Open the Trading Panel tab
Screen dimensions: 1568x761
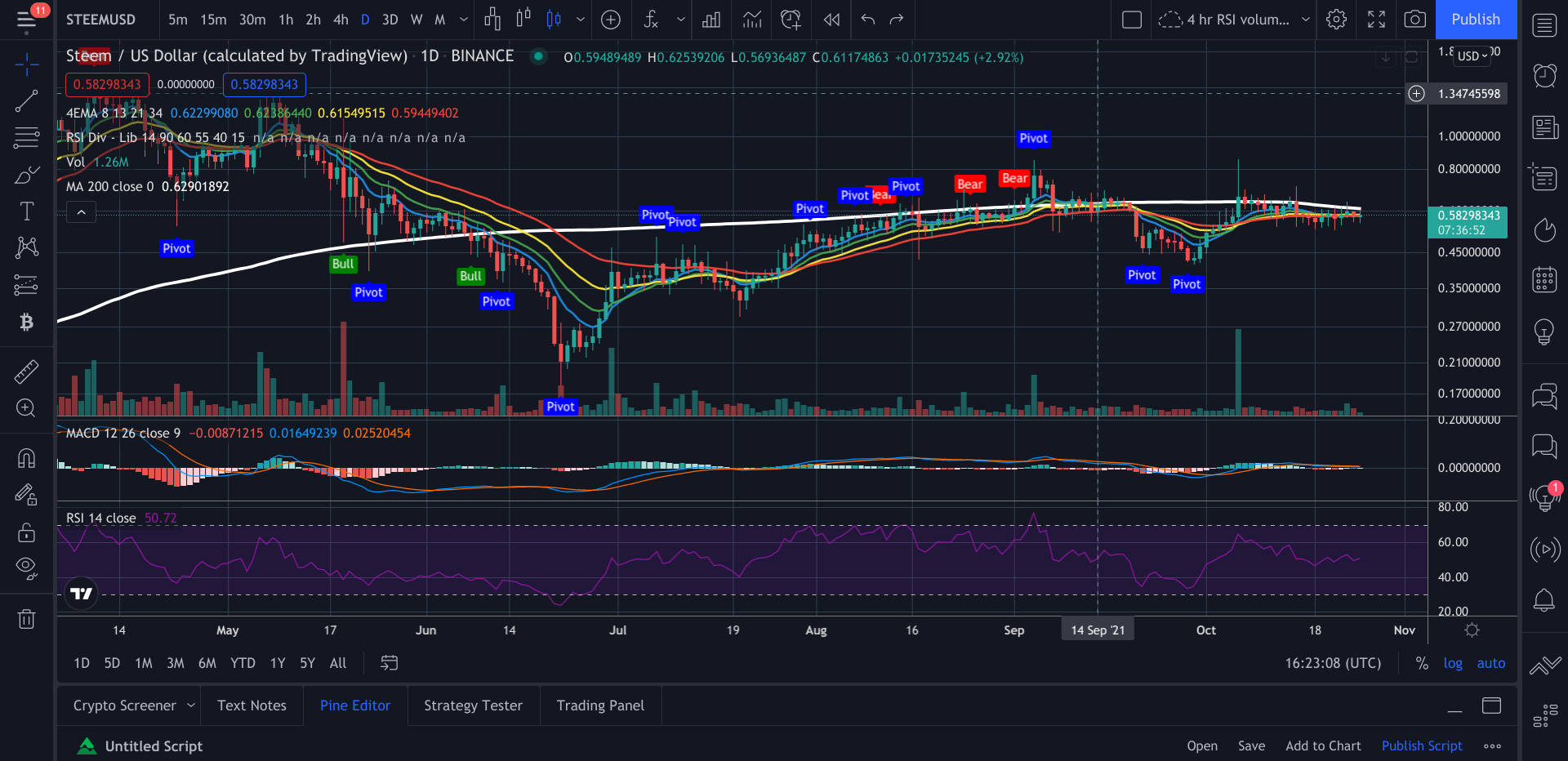click(600, 705)
